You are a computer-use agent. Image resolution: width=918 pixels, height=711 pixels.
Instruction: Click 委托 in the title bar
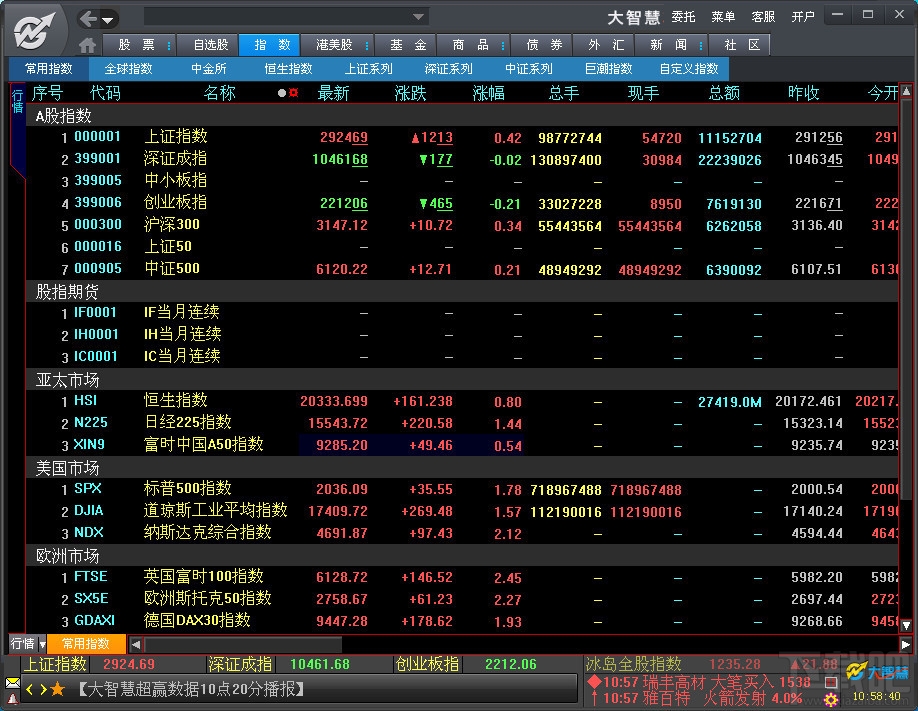point(683,17)
